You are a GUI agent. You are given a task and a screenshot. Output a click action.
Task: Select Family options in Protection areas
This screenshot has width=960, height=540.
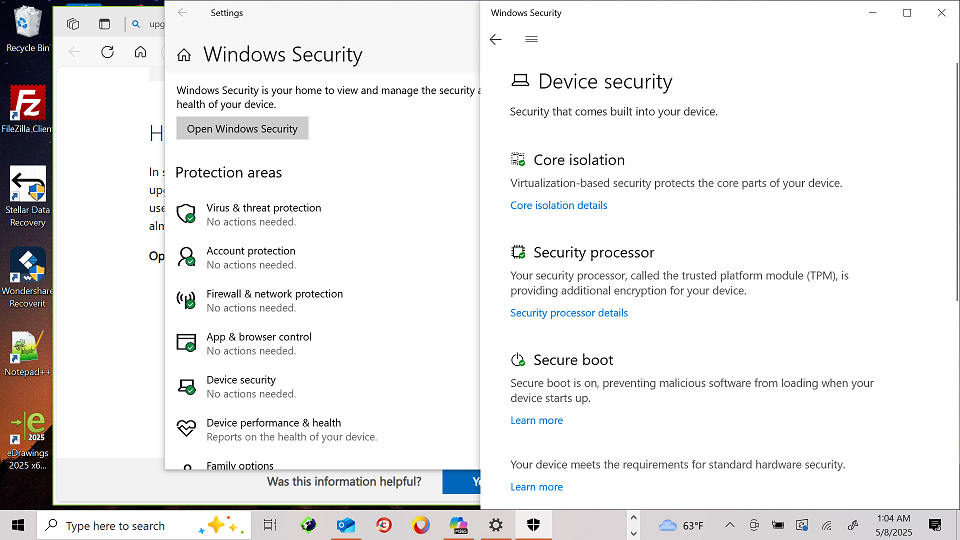pos(240,465)
